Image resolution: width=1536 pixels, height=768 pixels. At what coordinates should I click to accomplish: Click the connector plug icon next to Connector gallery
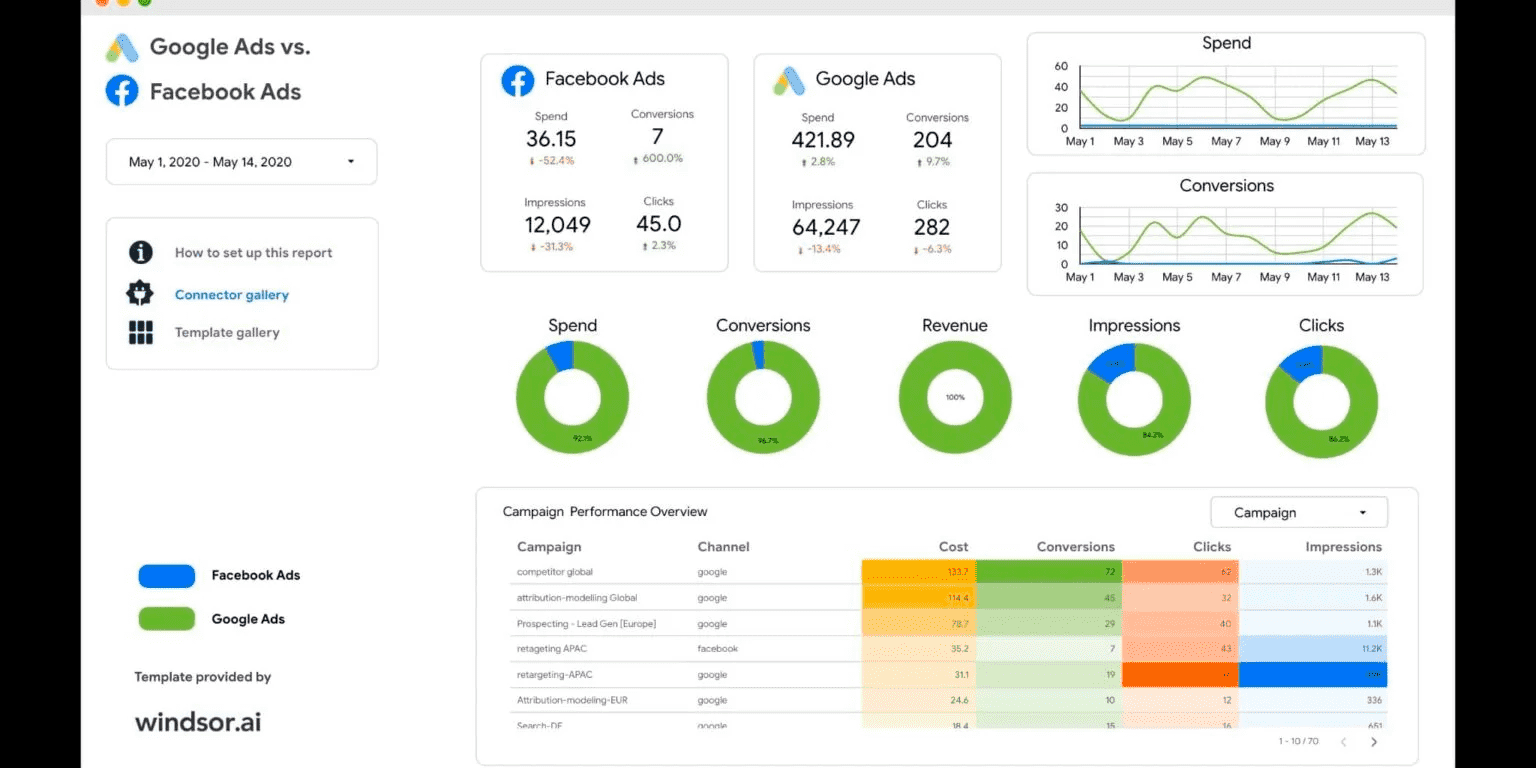[x=140, y=294]
